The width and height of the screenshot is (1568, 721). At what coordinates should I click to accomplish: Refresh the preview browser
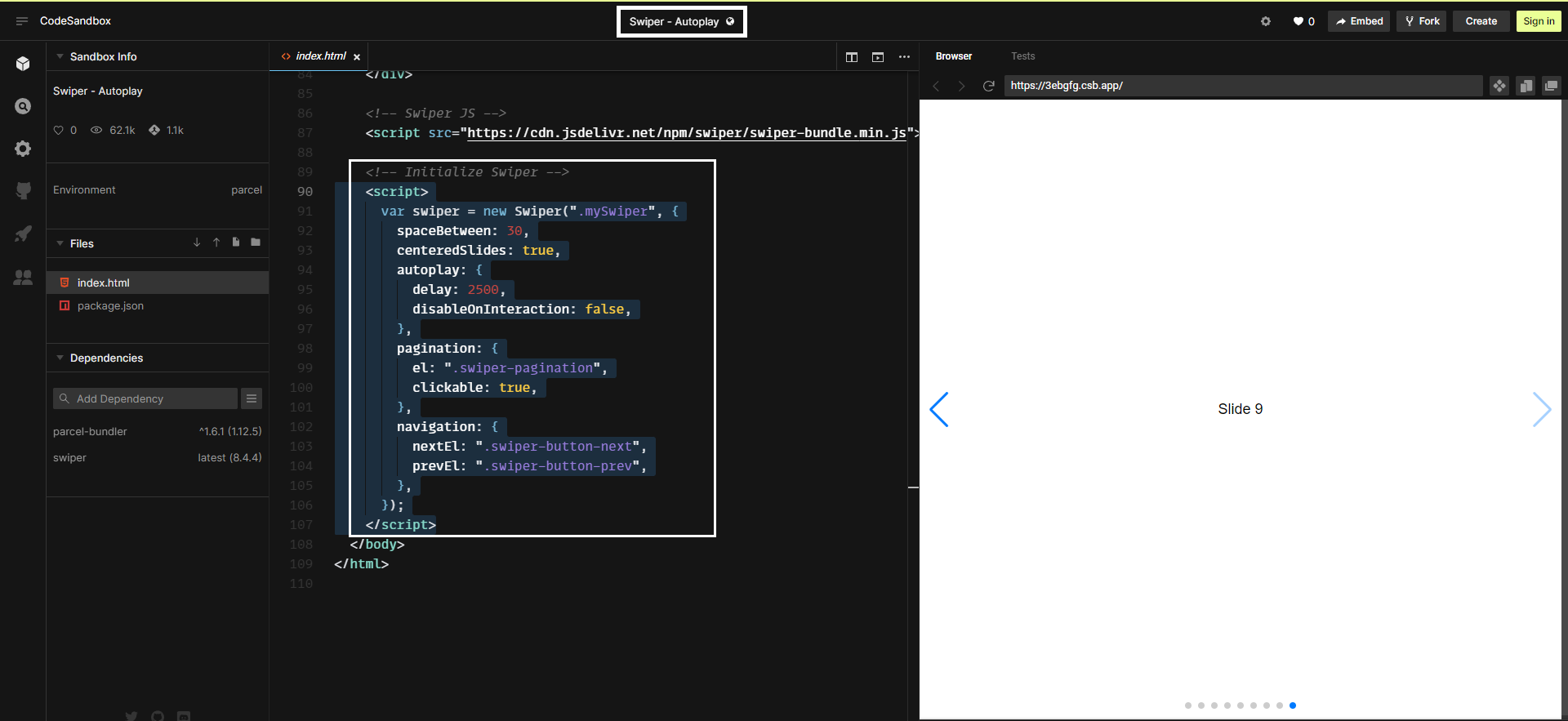[988, 86]
